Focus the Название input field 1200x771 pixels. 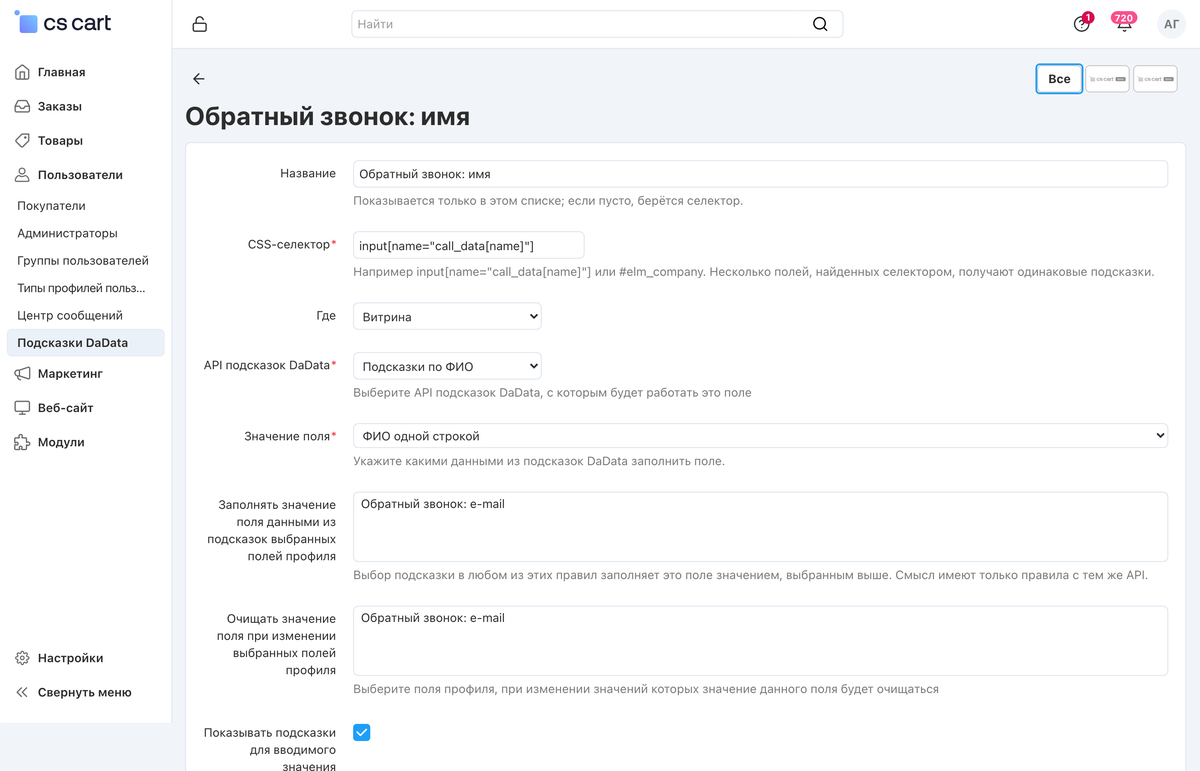[x=760, y=174]
